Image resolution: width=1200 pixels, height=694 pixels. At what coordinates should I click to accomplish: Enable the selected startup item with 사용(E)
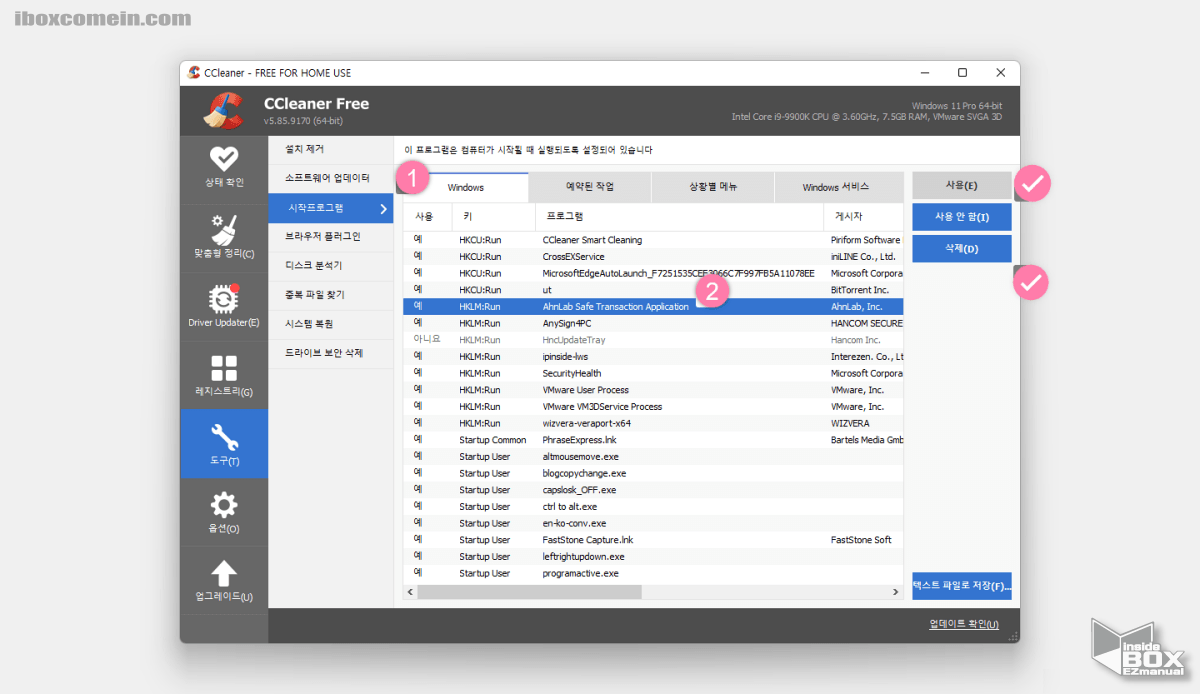(960, 184)
